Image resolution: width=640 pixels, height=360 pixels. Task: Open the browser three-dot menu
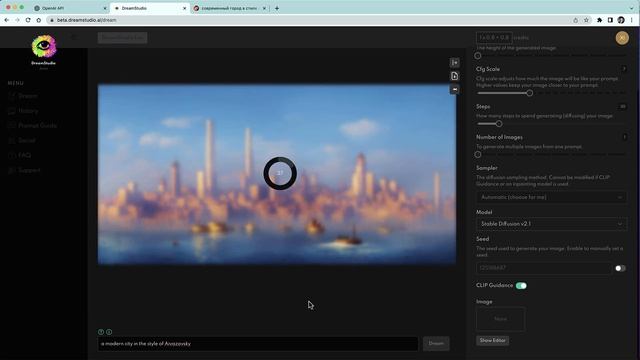coord(631,20)
